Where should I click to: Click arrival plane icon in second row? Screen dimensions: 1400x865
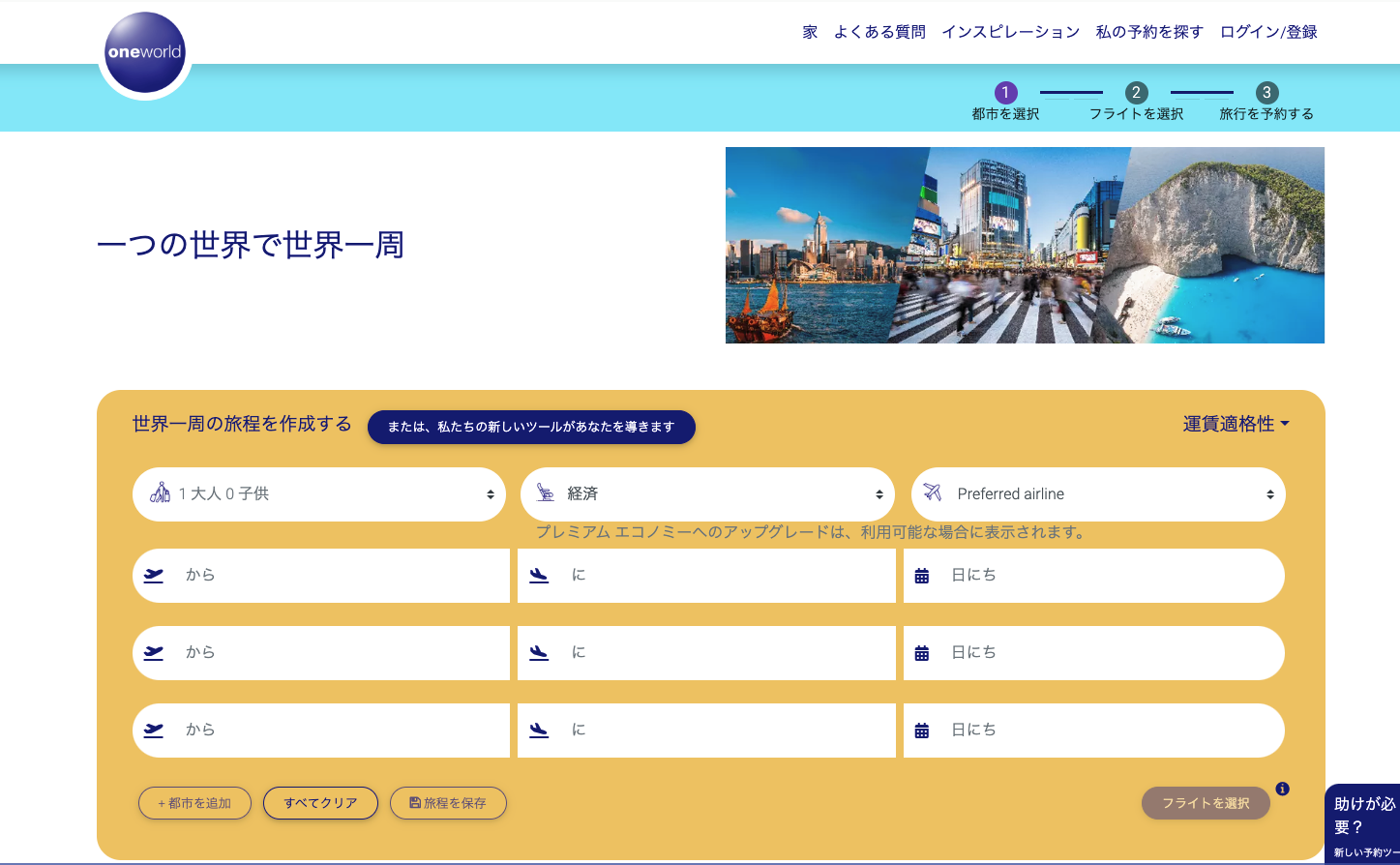click(x=539, y=652)
